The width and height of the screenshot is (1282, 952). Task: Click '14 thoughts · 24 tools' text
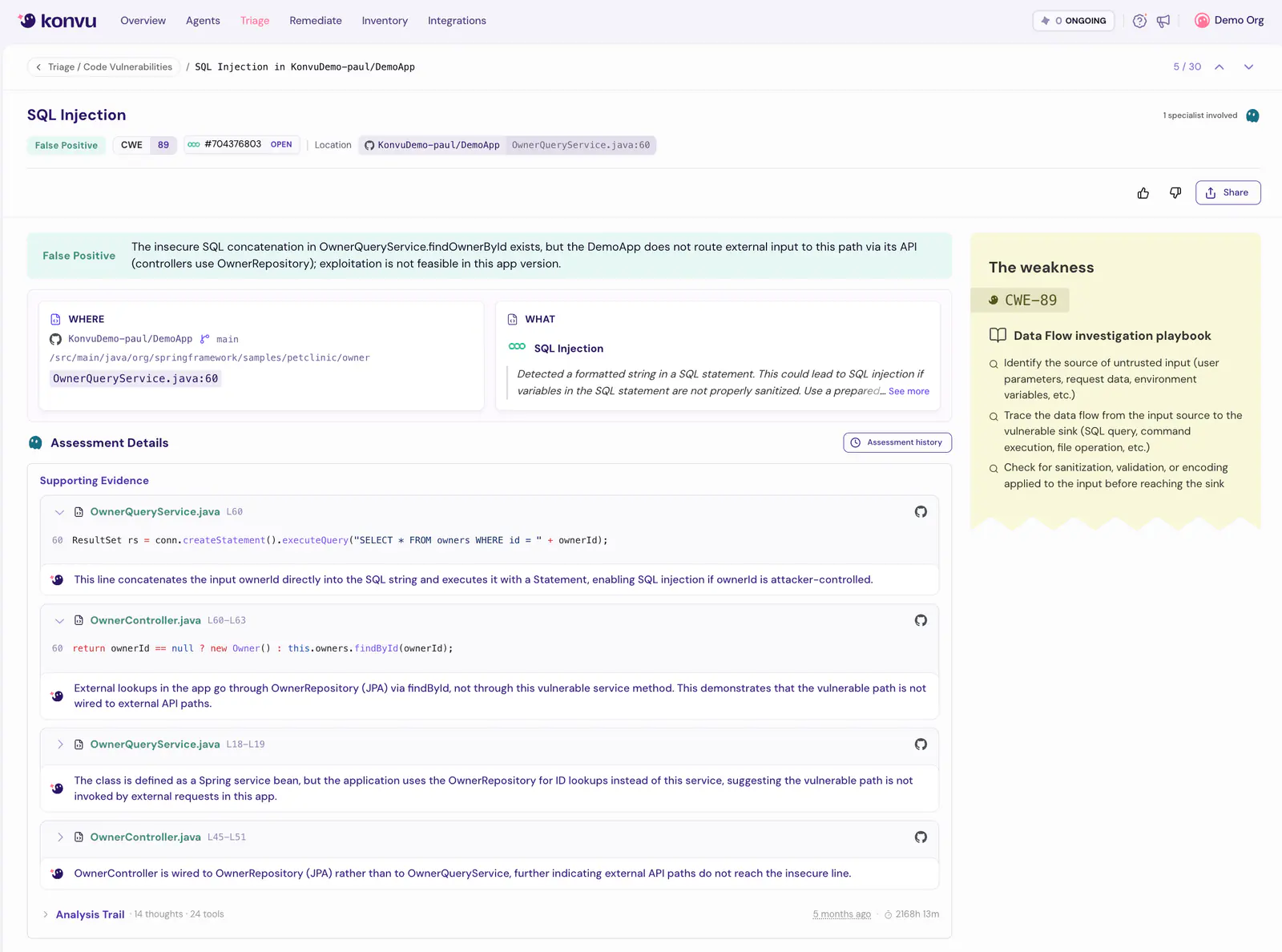click(x=179, y=915)
